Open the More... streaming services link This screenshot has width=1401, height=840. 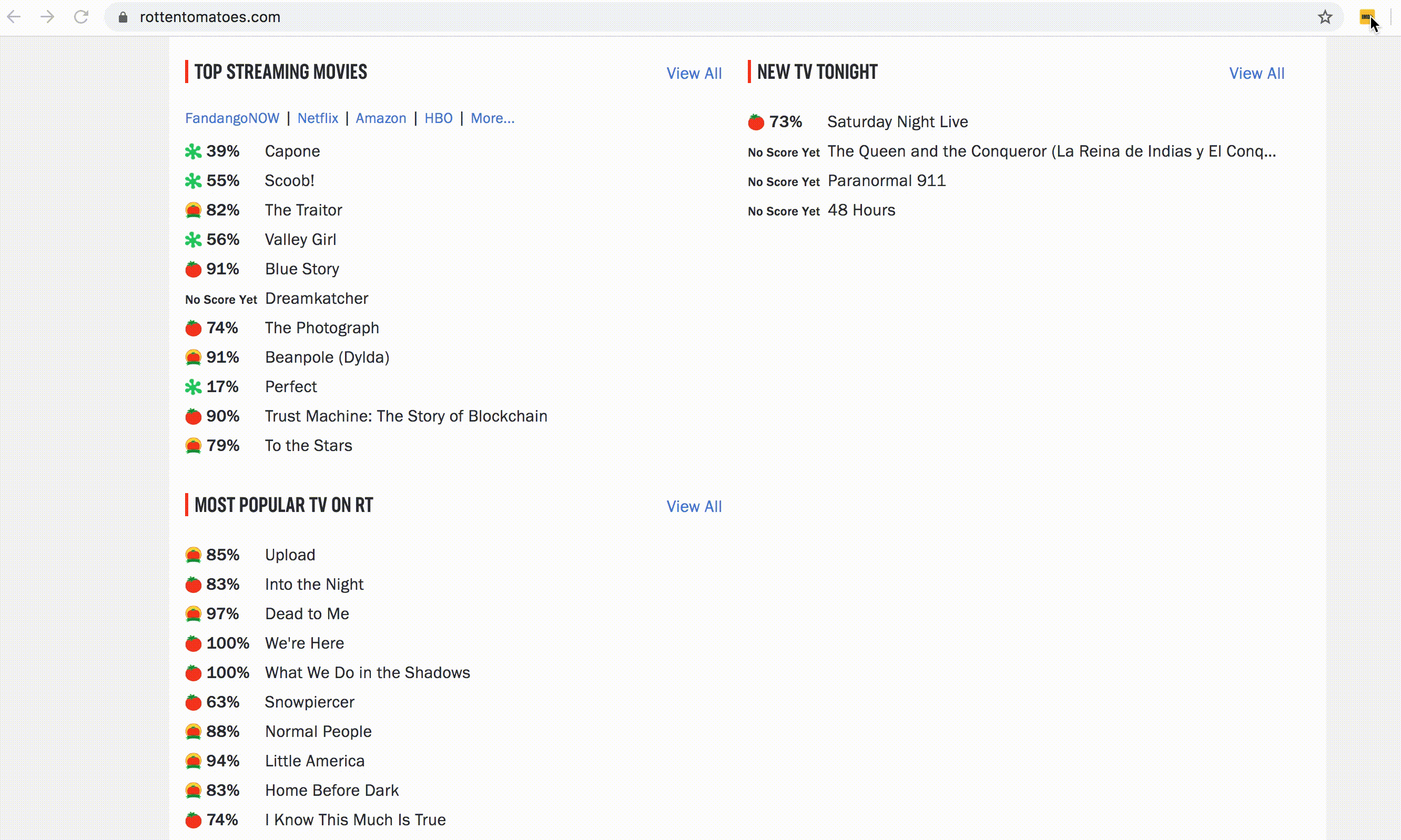pos(493,118)
